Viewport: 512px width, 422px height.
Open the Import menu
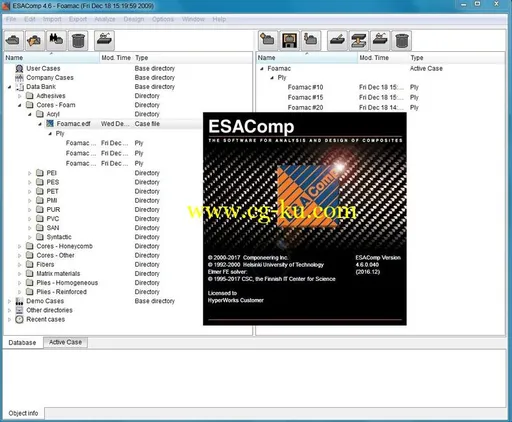coord(52,19)
